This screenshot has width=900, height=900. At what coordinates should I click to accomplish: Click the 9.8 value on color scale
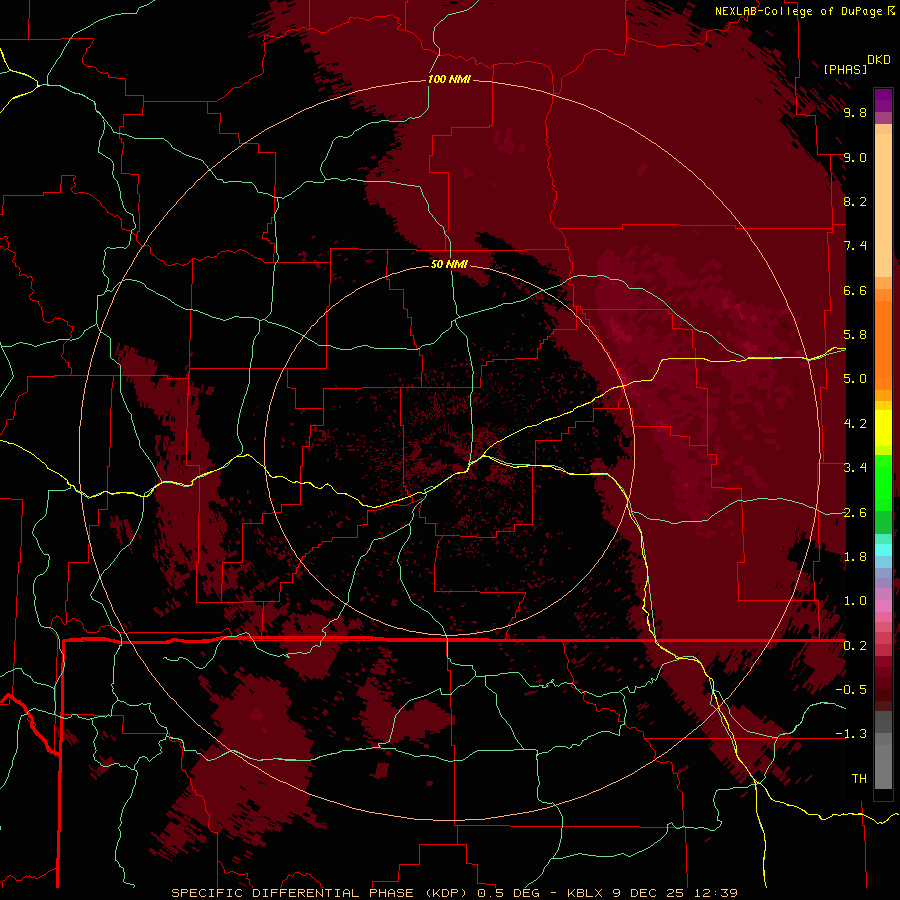(x=855, y=113)
